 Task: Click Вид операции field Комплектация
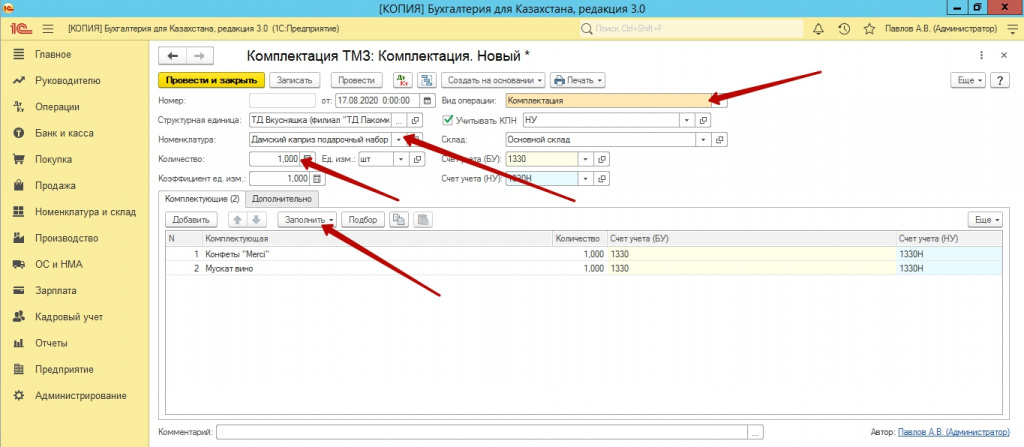[x=607, y=101]
